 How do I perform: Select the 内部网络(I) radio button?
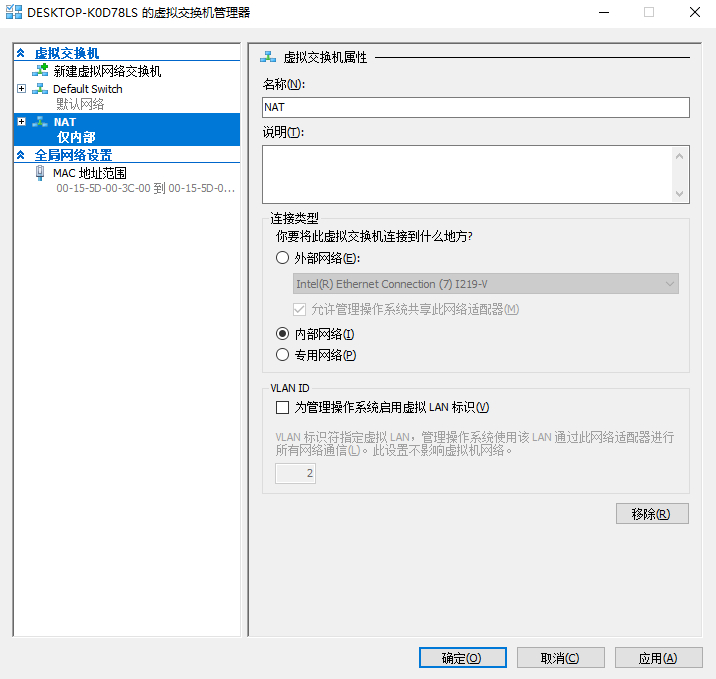[282, 334]
